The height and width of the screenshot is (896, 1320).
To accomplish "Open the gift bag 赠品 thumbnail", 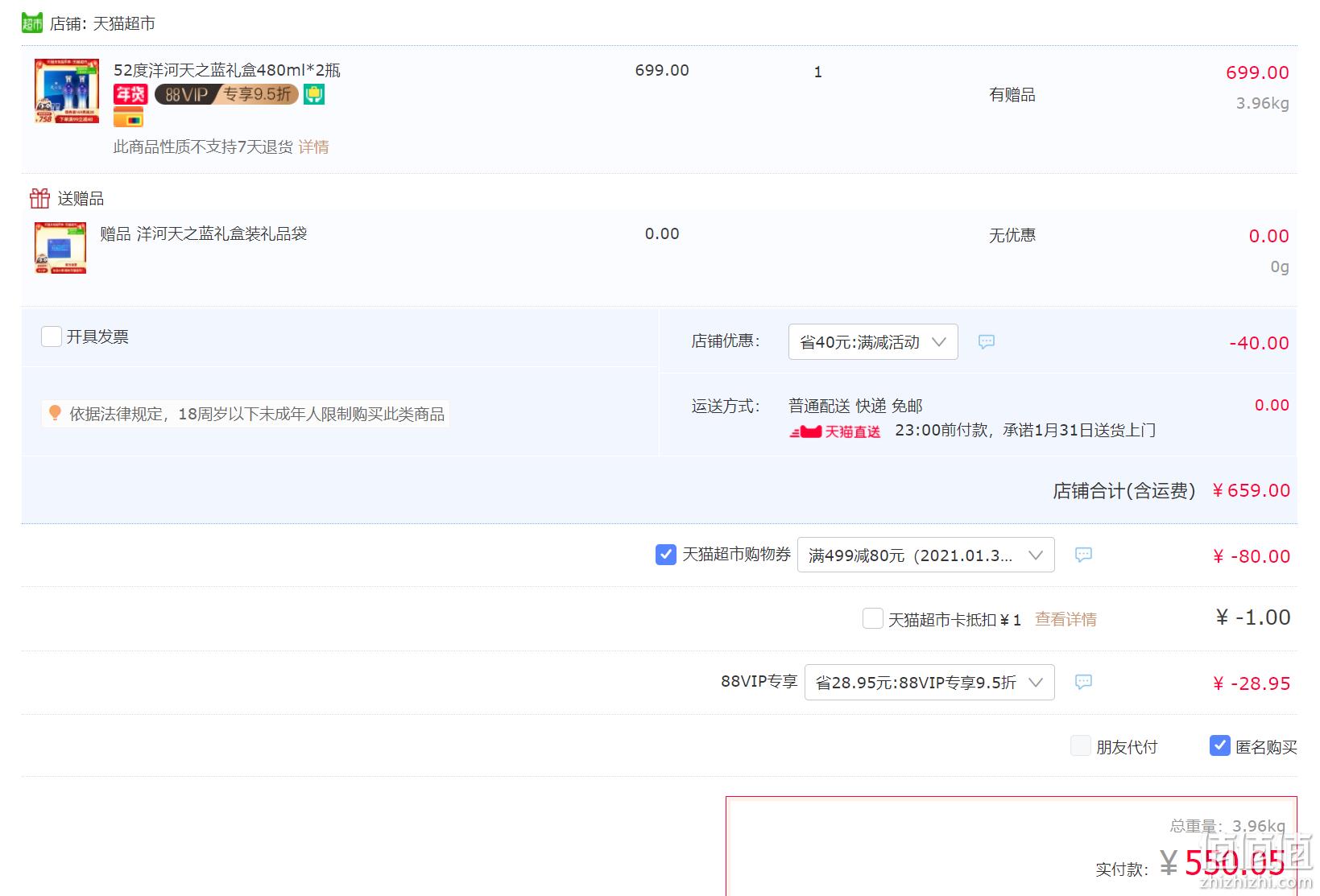I will click(60, 248).
